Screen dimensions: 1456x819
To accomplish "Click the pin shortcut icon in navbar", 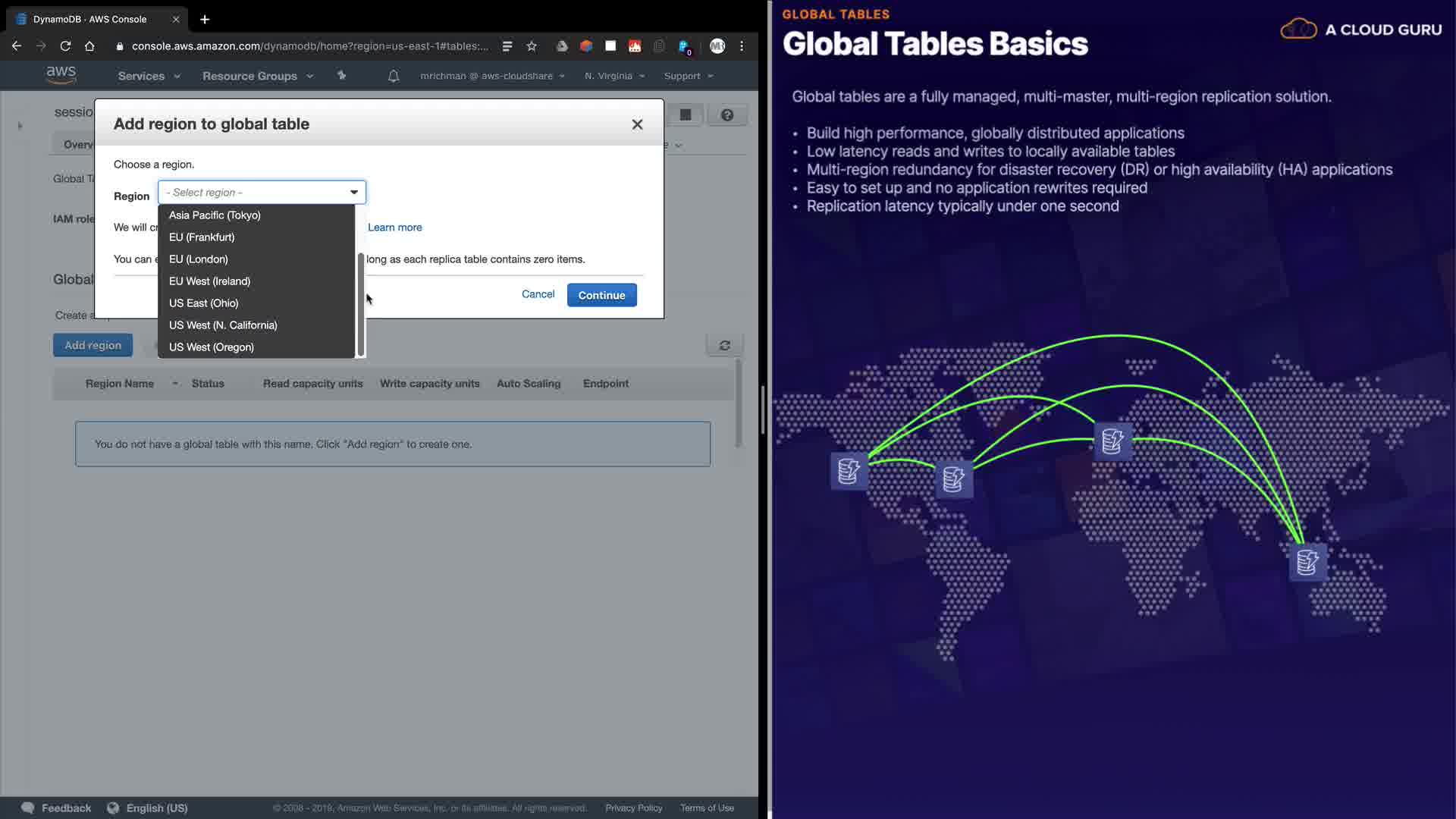I will [341, 76].
